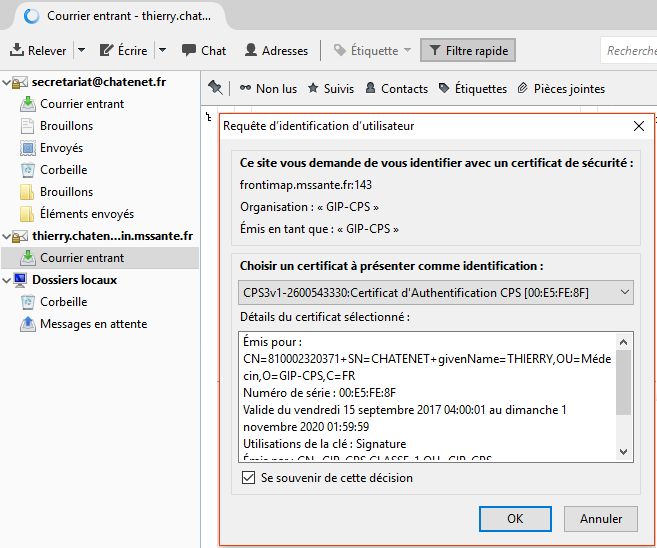Toggle the Contacts filter
Viewport: 657px width, 548px height.
pos(397,88)
